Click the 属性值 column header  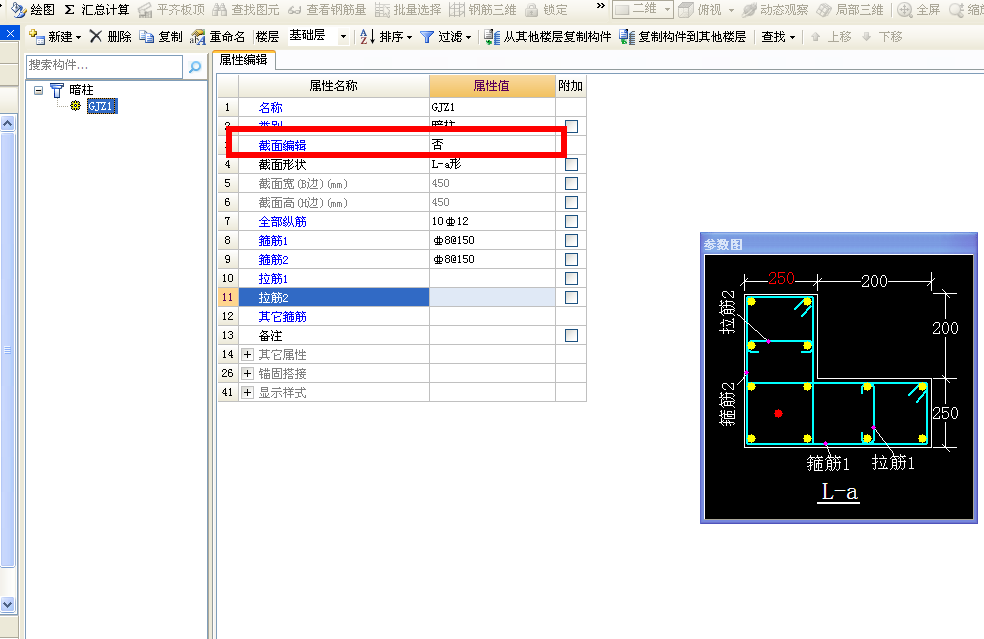click(491, 86)
